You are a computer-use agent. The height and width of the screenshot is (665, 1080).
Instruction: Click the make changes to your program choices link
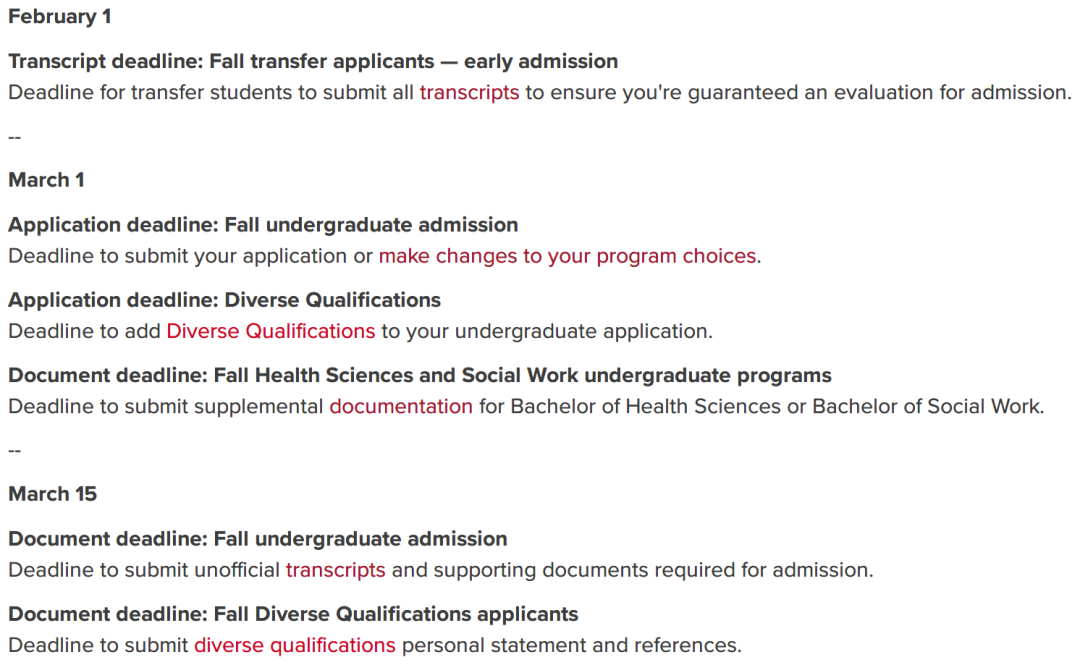click(568, 256)
